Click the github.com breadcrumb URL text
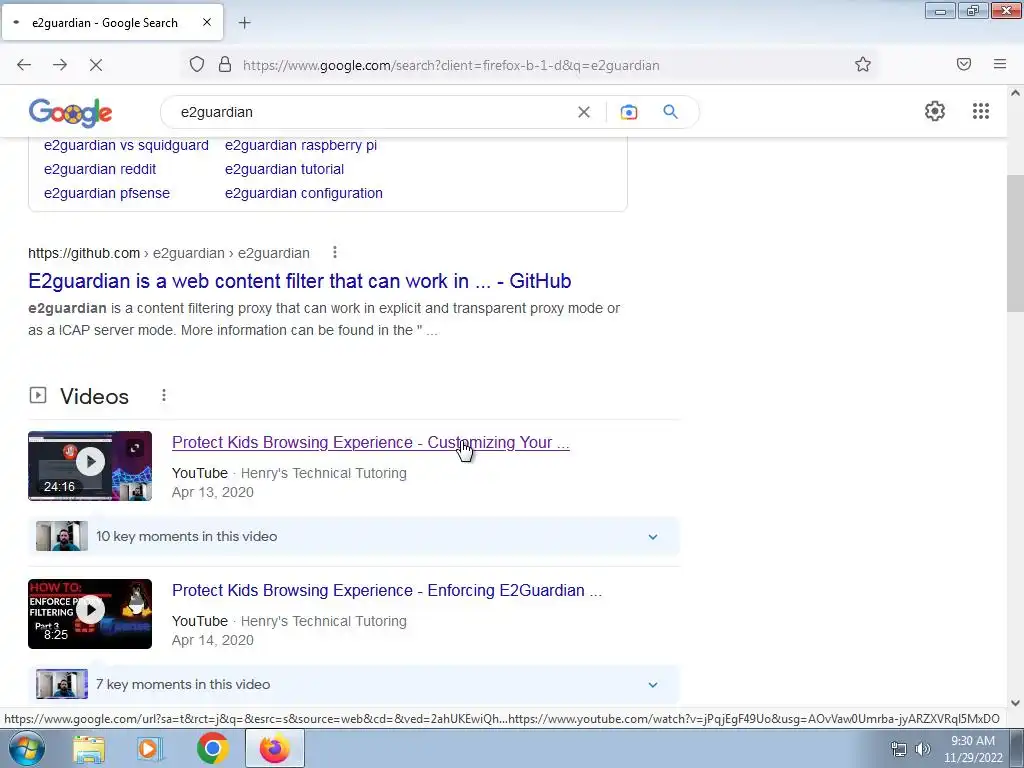 coord(168,253)
